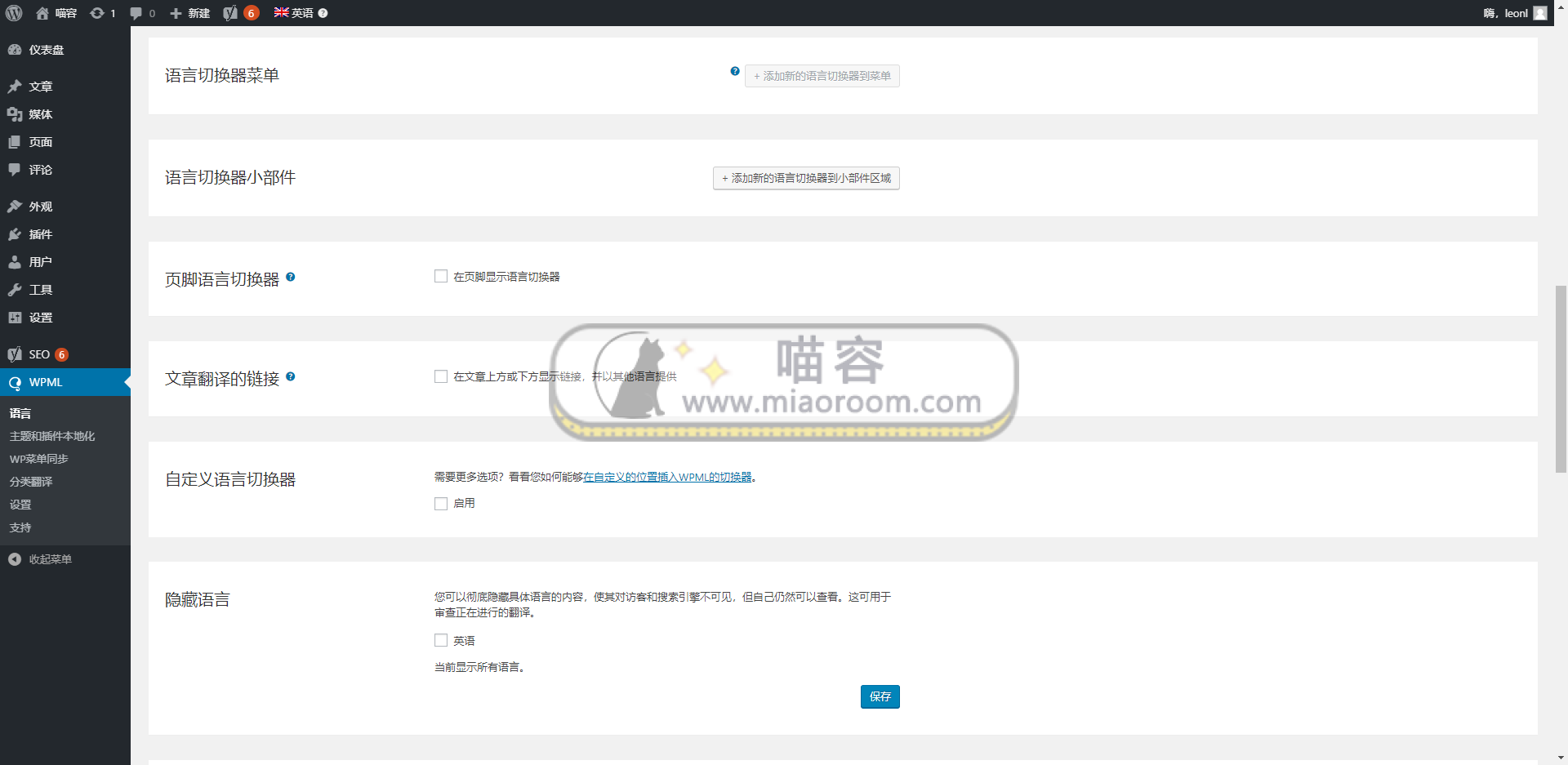
Task: Click the 评论 comment icon in sidebar
Action: [x=15, y=170]
